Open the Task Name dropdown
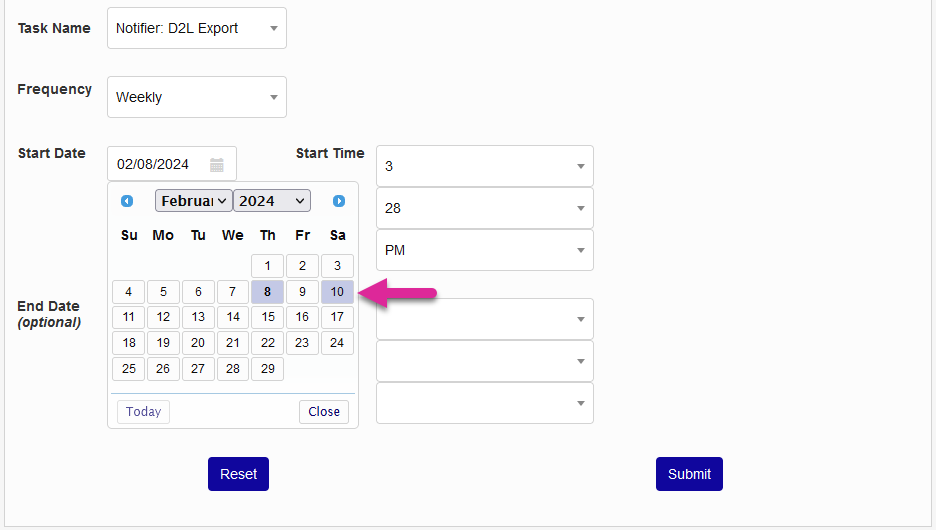The height and width of the screenshot is (530, 936). point(196,28)
